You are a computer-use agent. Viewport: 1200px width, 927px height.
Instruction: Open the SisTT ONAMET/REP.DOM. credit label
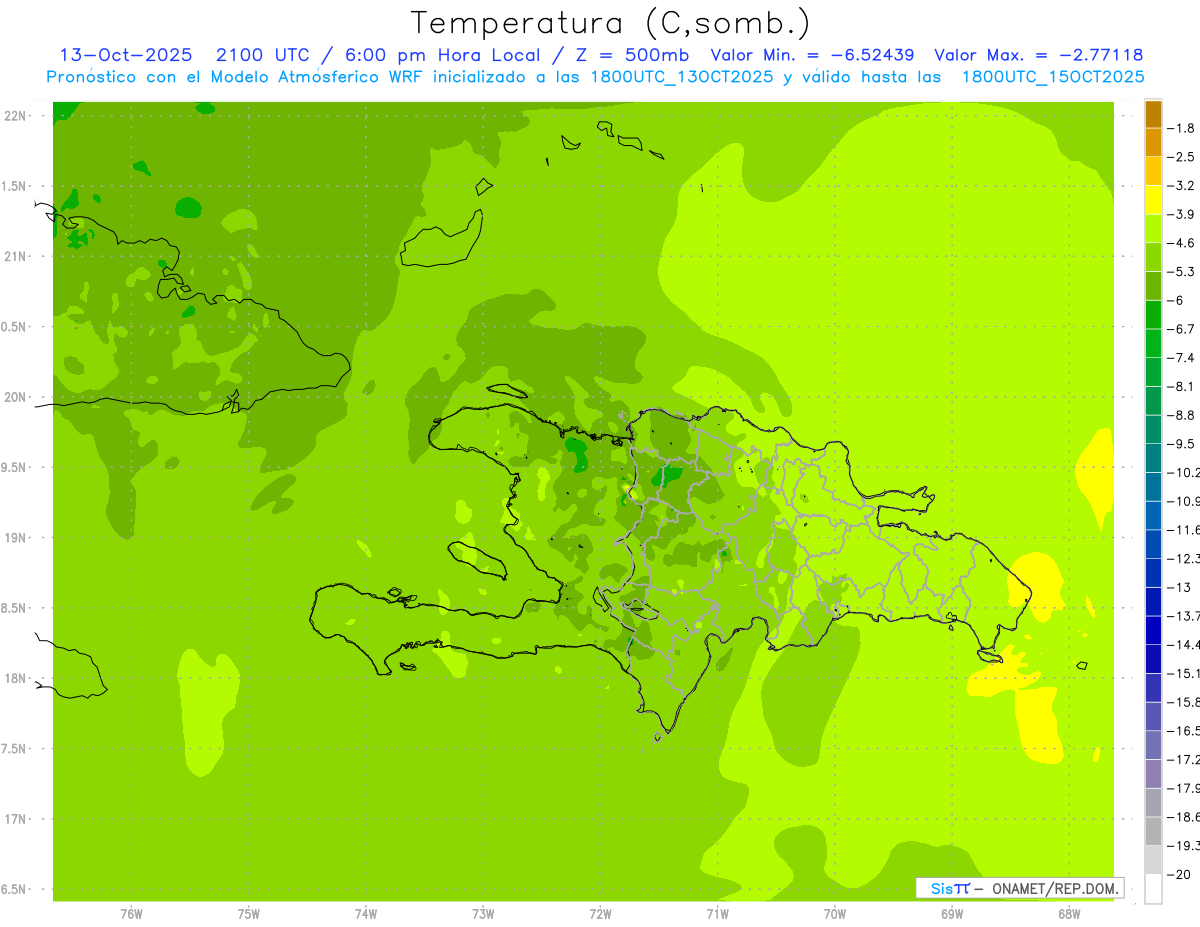pos(1019,888)
